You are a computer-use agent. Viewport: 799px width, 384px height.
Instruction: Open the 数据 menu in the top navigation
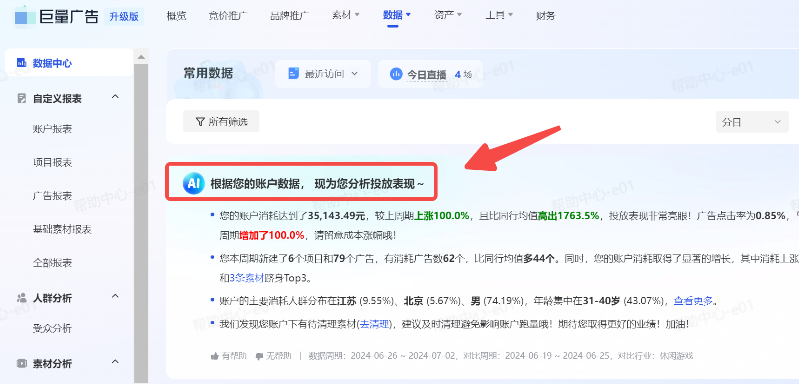[396, 15]
